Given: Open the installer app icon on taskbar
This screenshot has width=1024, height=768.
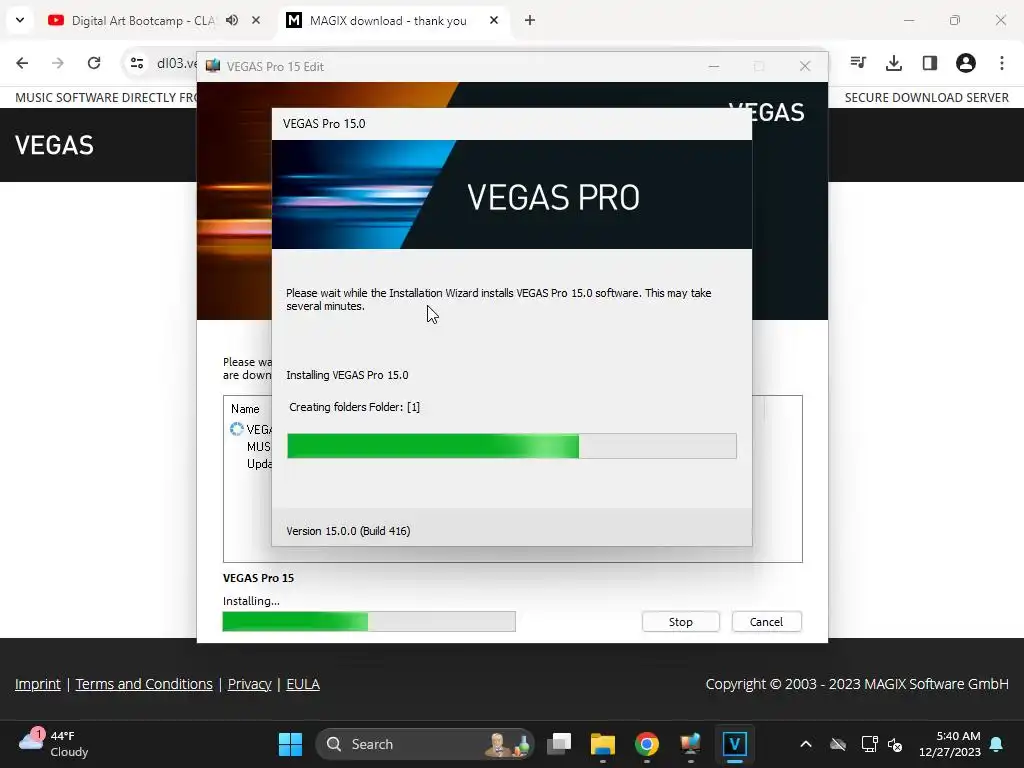Looking at the screenshot, I should [x=690, y=744].
